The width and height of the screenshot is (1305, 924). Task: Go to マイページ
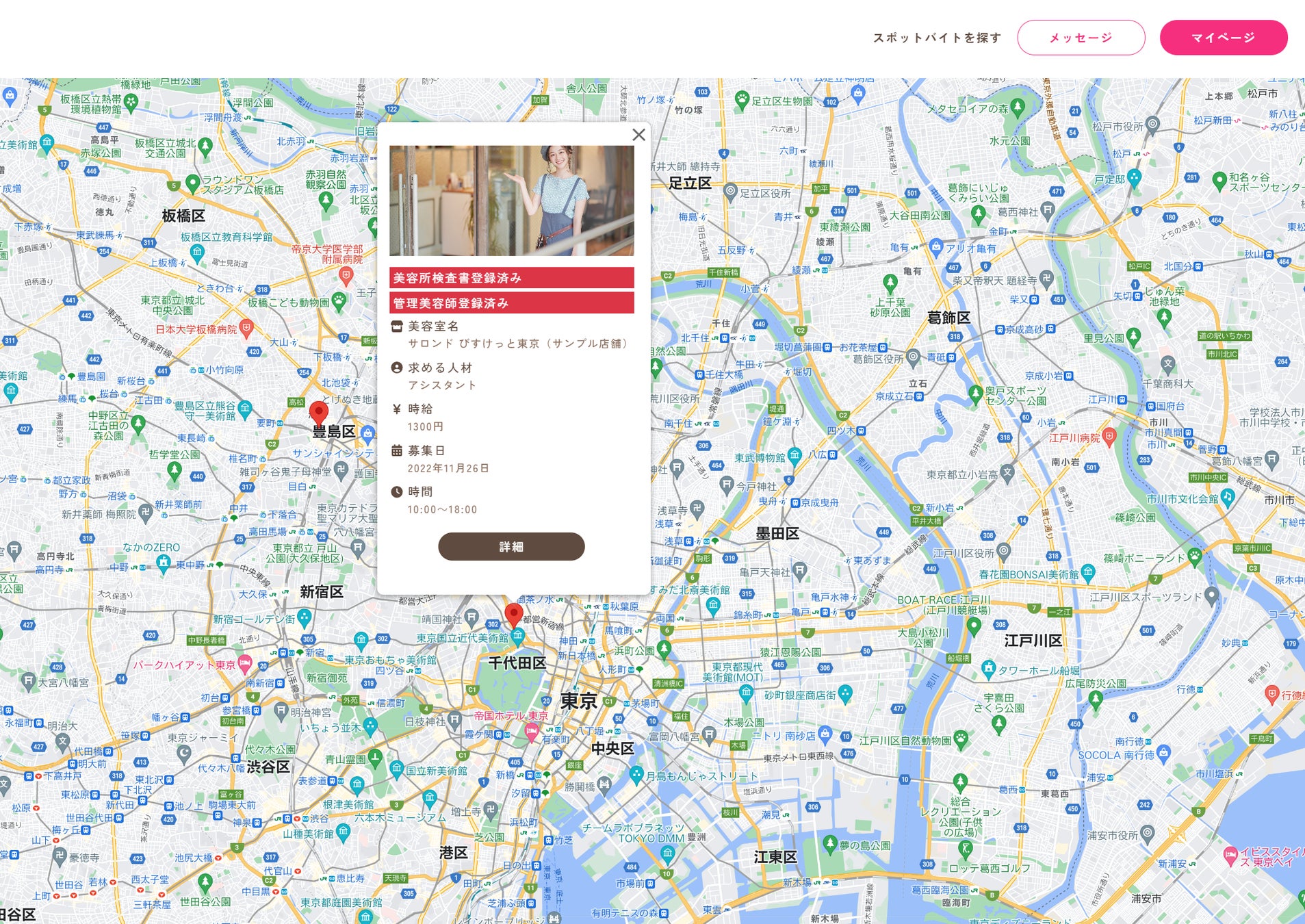pos(1223,38)
